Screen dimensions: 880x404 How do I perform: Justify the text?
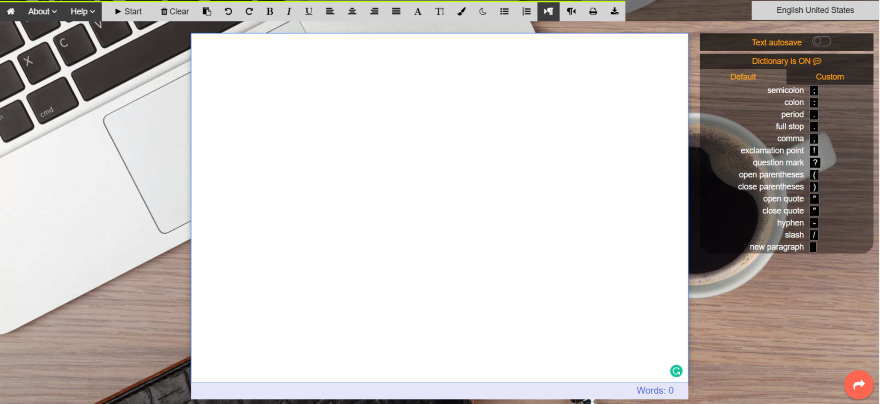pos(396,11)
